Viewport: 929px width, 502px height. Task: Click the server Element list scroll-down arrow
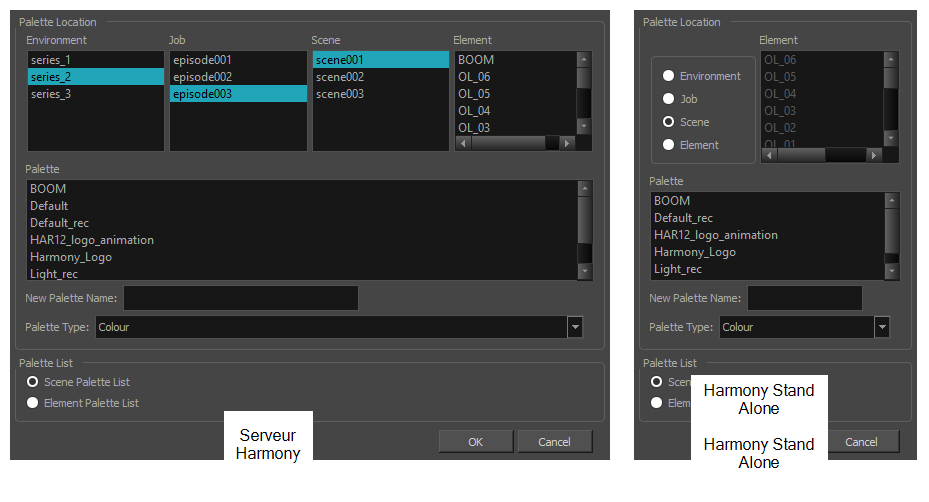pyautogui.click(x=584, y=126)
